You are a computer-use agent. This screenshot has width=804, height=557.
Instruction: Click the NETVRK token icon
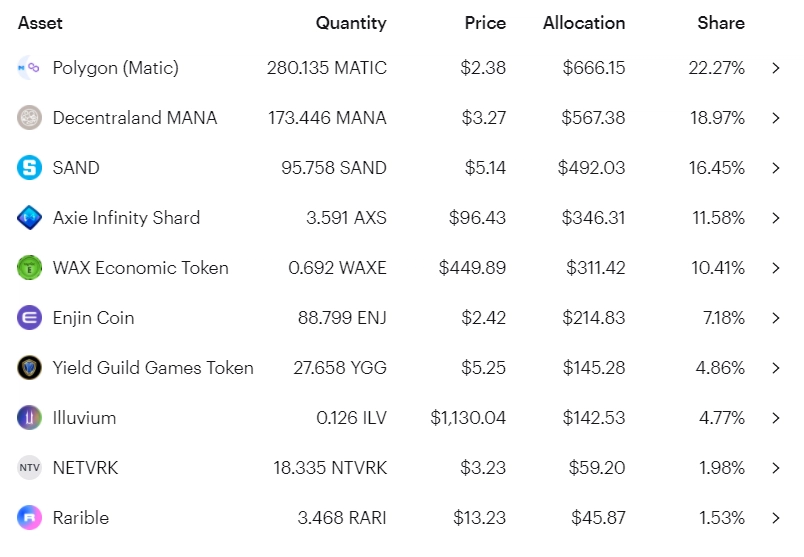click(x=30, y=468)
